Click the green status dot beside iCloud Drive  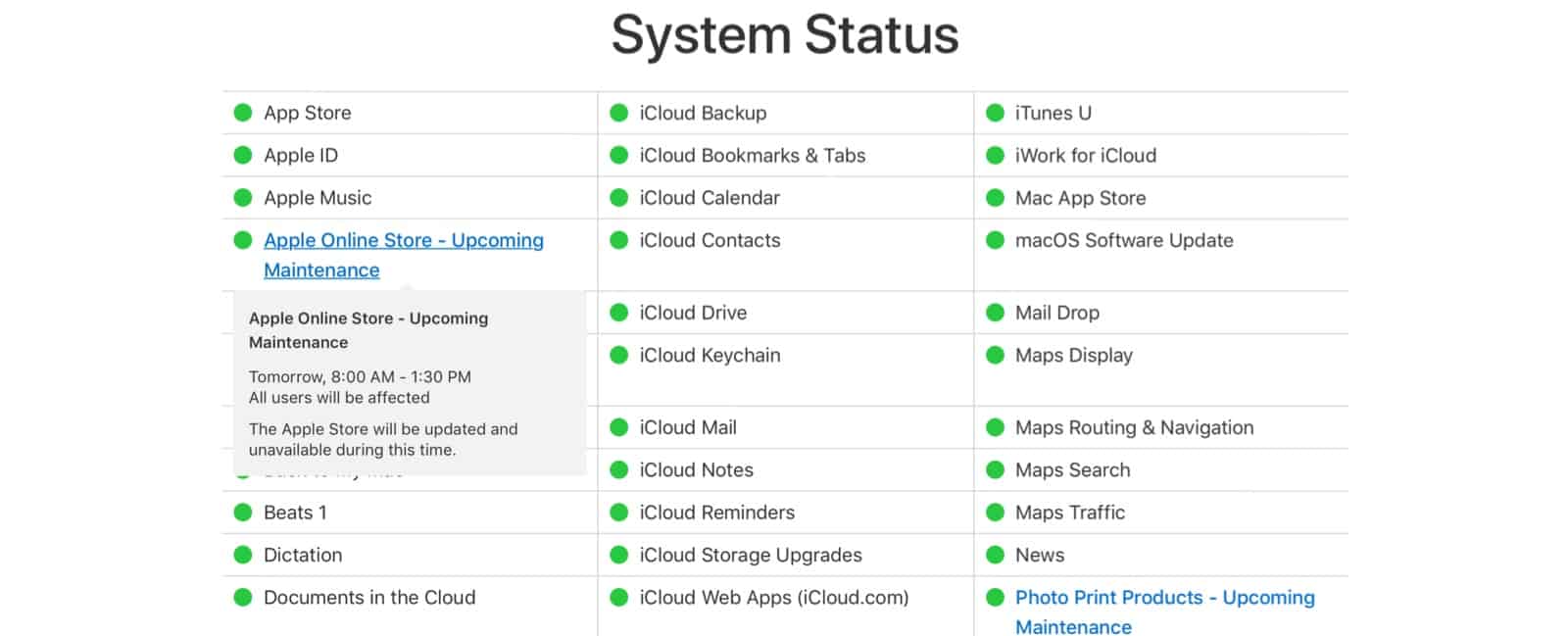(x=619, y=313)
